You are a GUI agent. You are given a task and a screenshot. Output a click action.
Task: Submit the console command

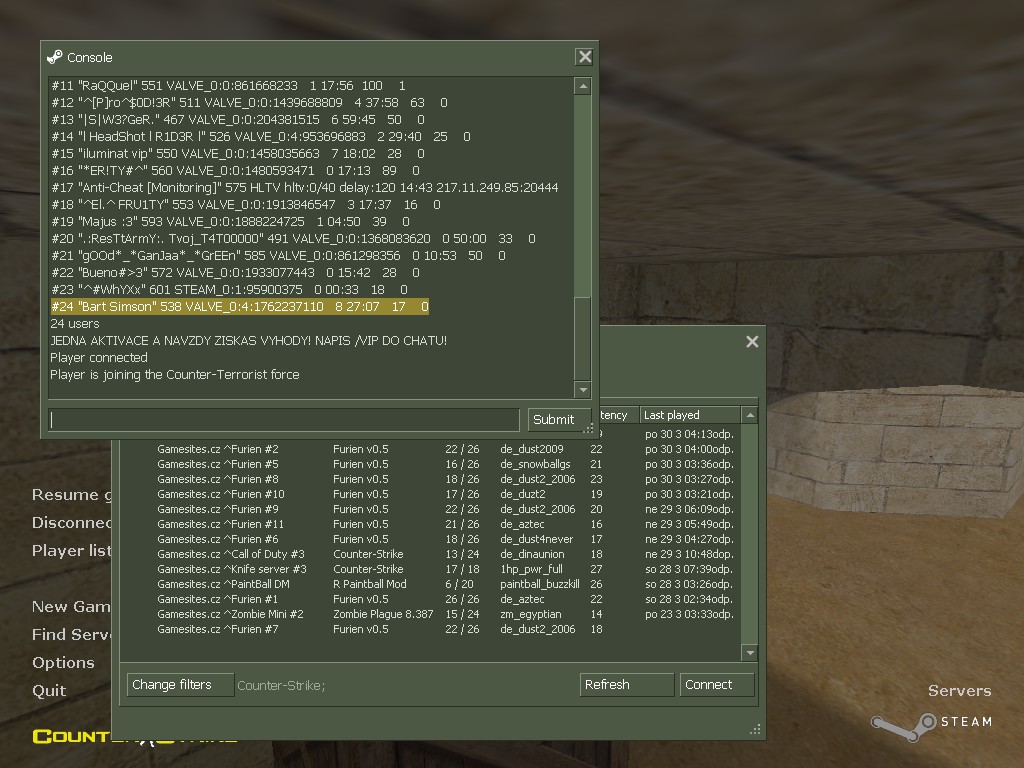554,419
